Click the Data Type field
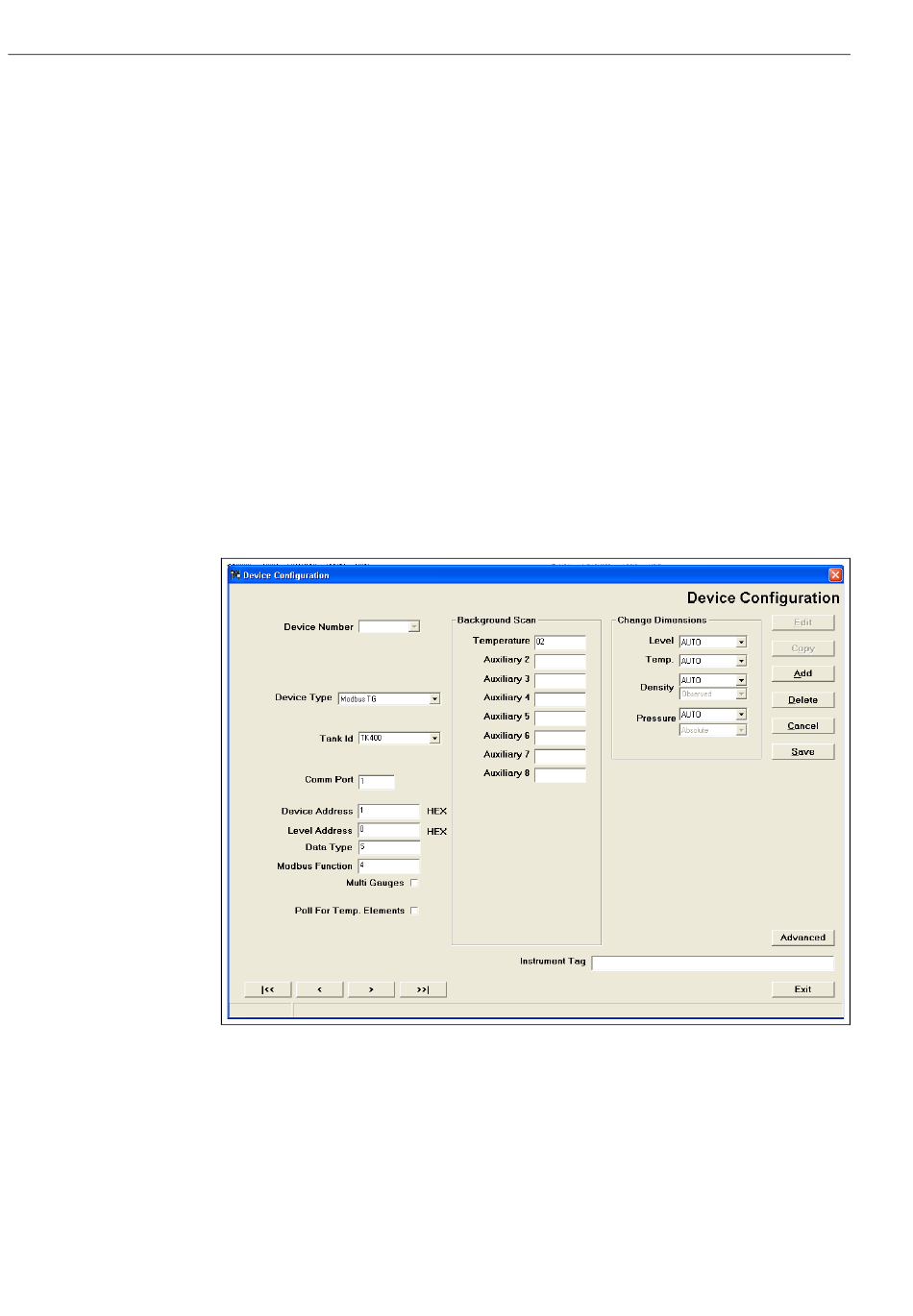Screen dimensions: 913x1316 point(389,847)
